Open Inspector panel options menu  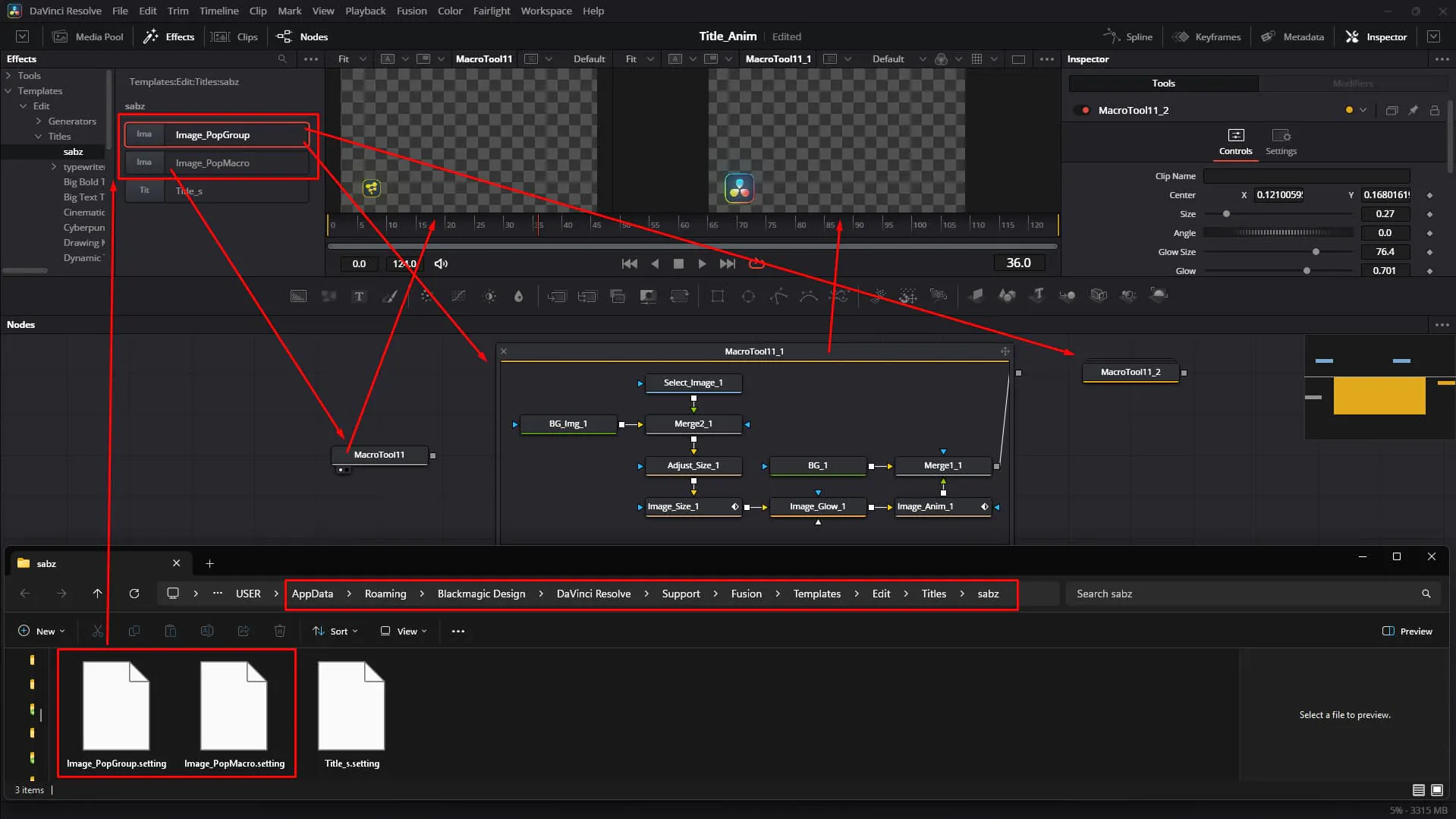pos(1442,59)
